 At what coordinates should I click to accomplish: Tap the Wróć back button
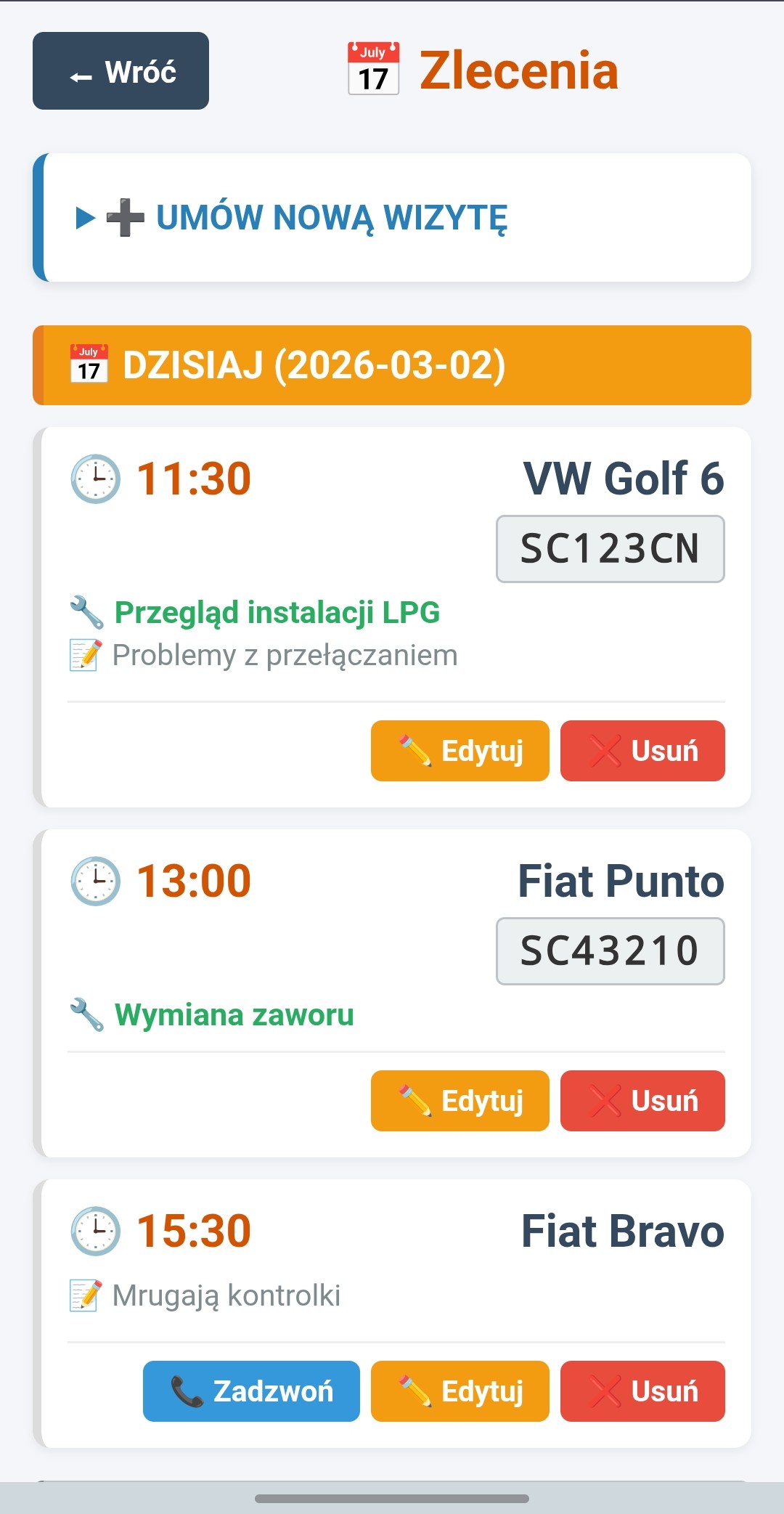click(121, 71)
